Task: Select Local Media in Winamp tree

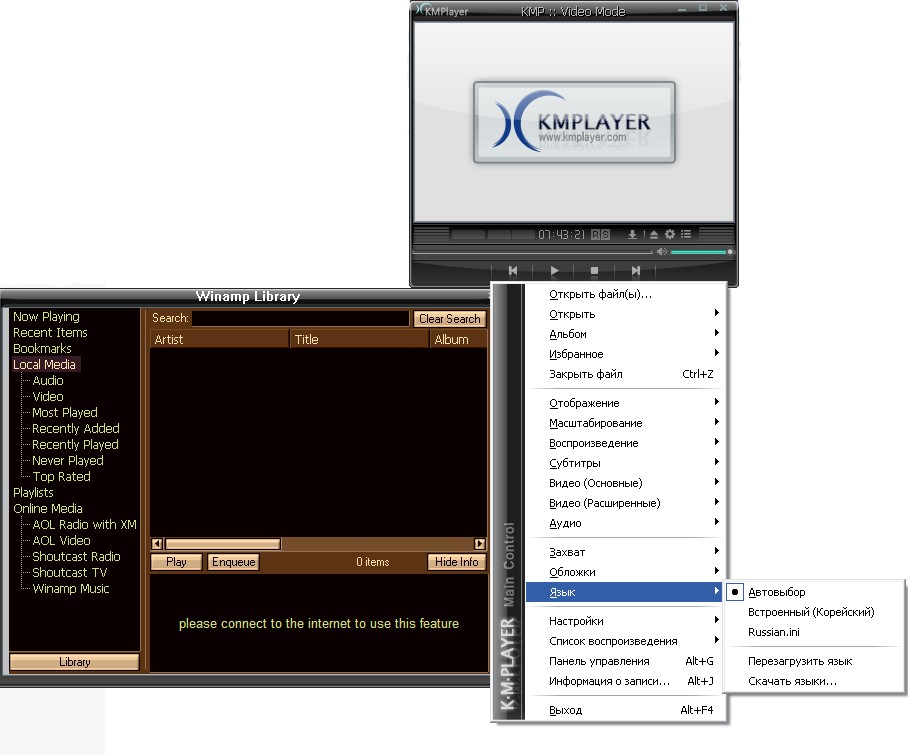Action: coord(45,364)
